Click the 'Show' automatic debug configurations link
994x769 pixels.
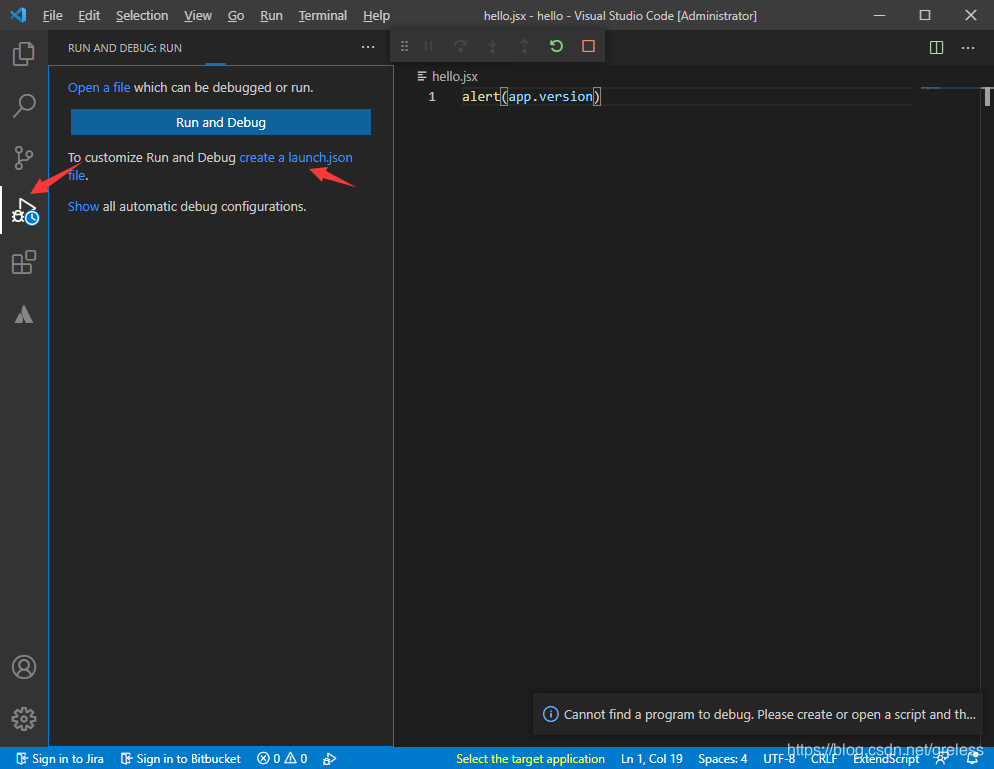[x=83, y=207]
